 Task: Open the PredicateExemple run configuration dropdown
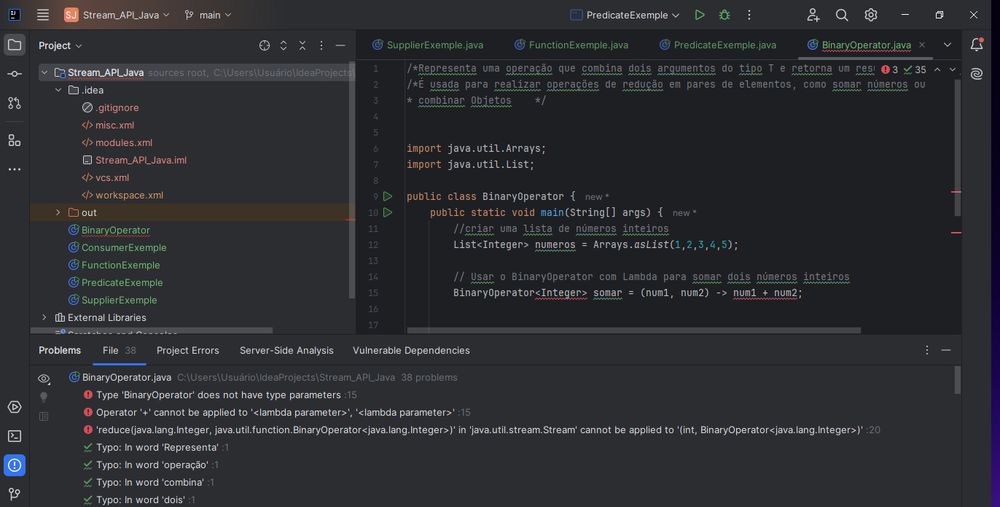pos(625,15)
